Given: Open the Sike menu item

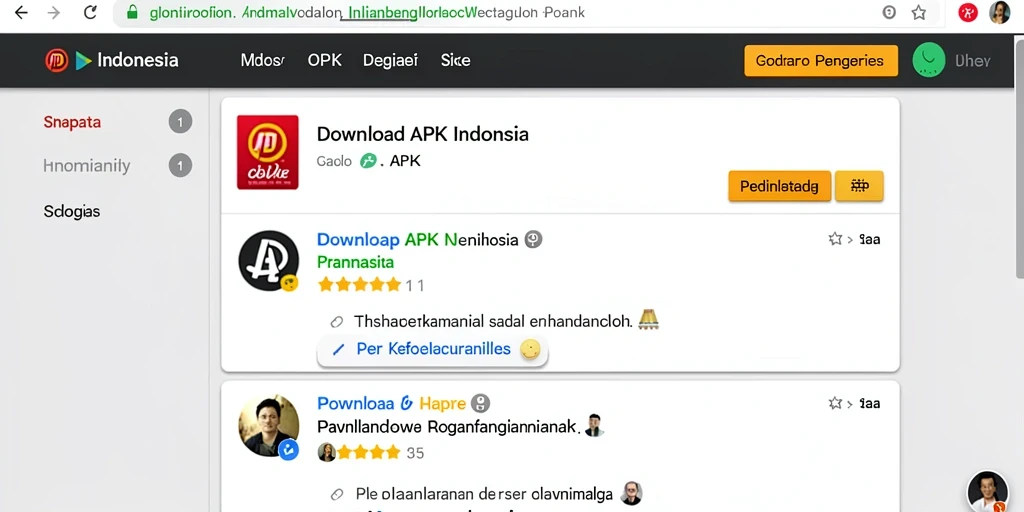Looking at the screenshot, I should (x=455, y=61).
